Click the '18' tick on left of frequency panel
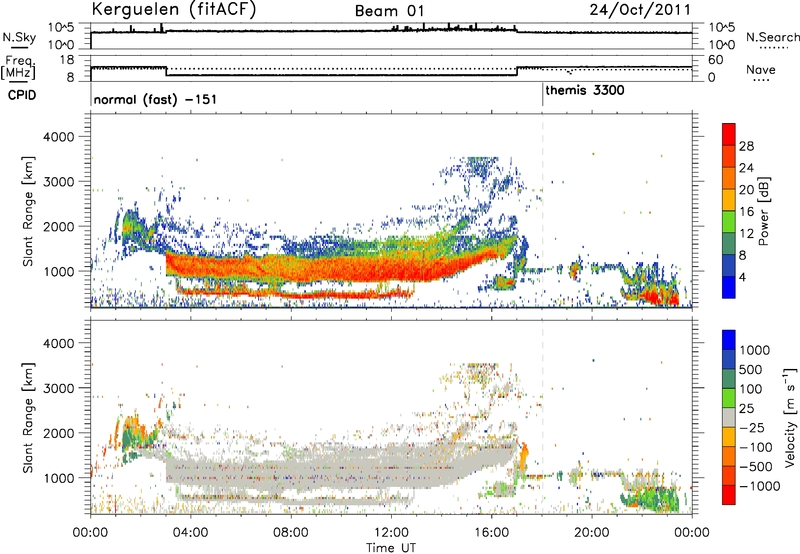 click(67, 60)
